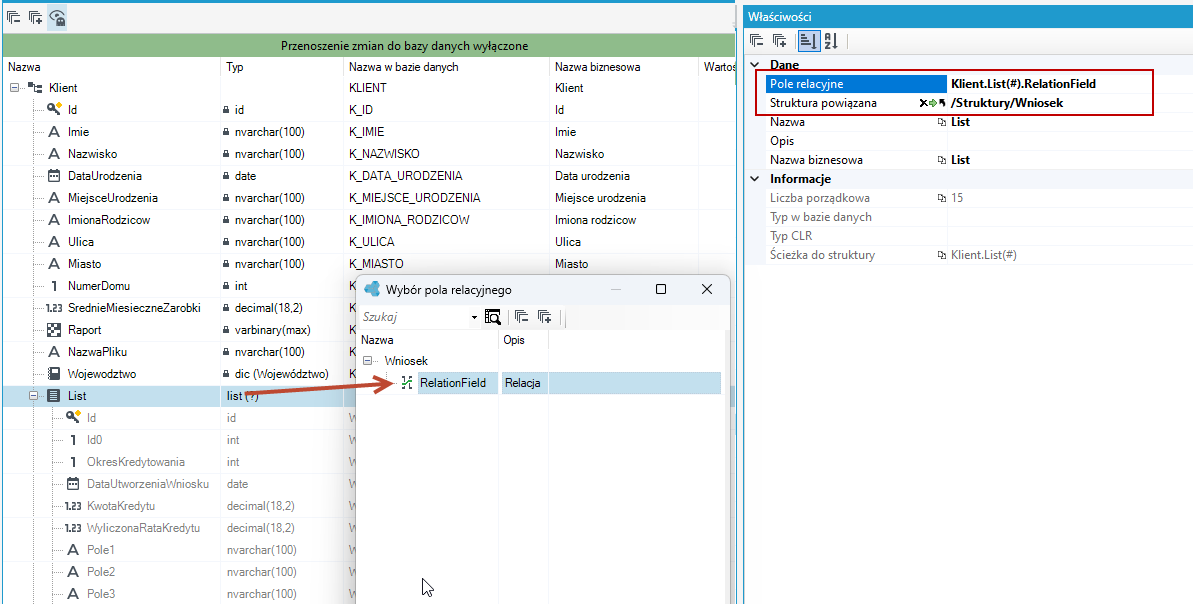The image size is (1193, 604).
Task: Click collapse-all icon in Właściwości panel
Action: click(x=756, y=40)
